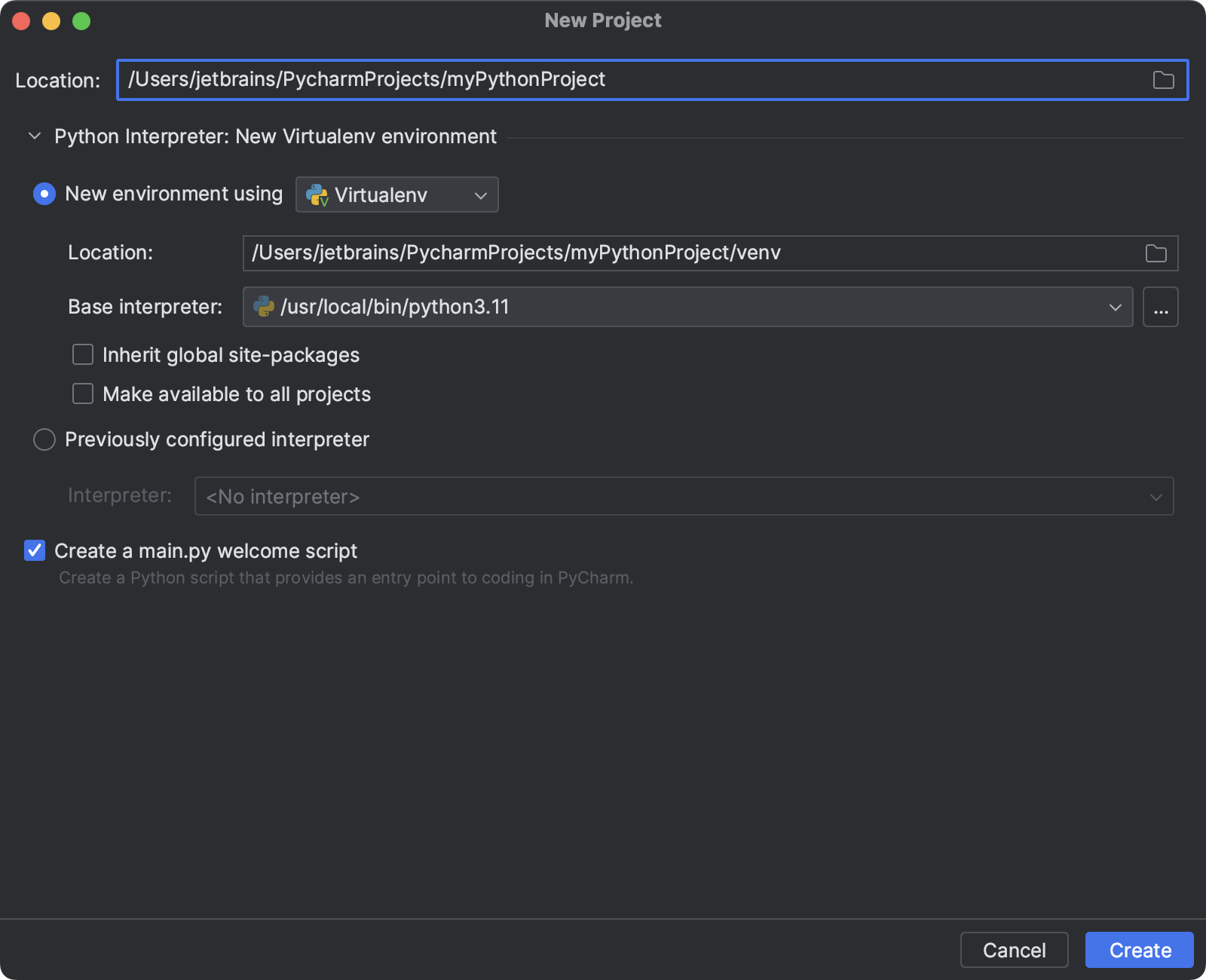Click the Python icon in Base interpreter field

(264, 307)
